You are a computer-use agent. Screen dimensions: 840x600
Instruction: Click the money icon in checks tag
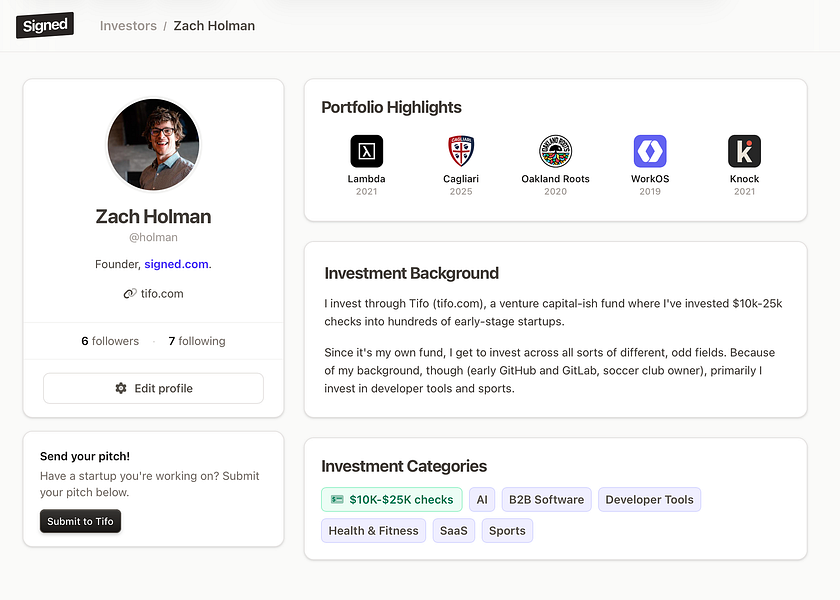point(337,499)
